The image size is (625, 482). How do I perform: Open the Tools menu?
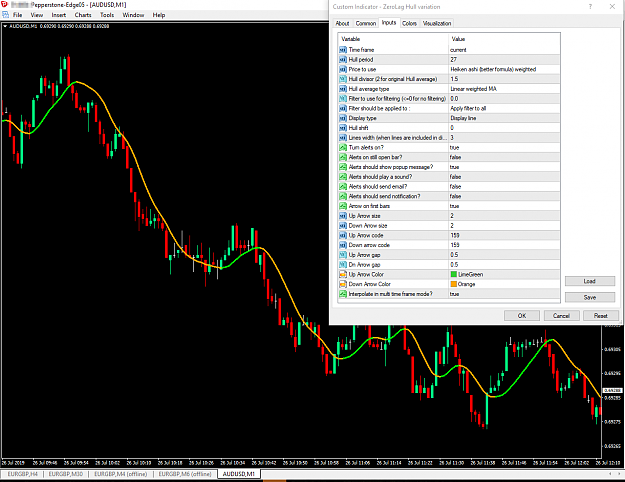107,15
